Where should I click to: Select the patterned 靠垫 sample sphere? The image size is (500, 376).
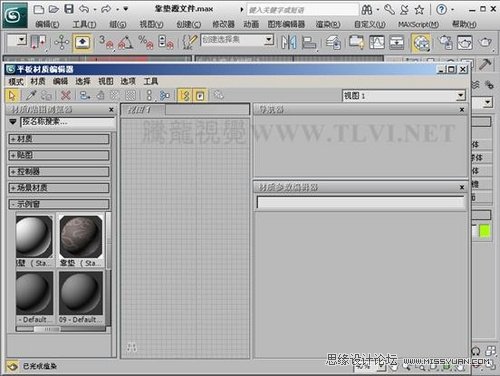point(81,236)
